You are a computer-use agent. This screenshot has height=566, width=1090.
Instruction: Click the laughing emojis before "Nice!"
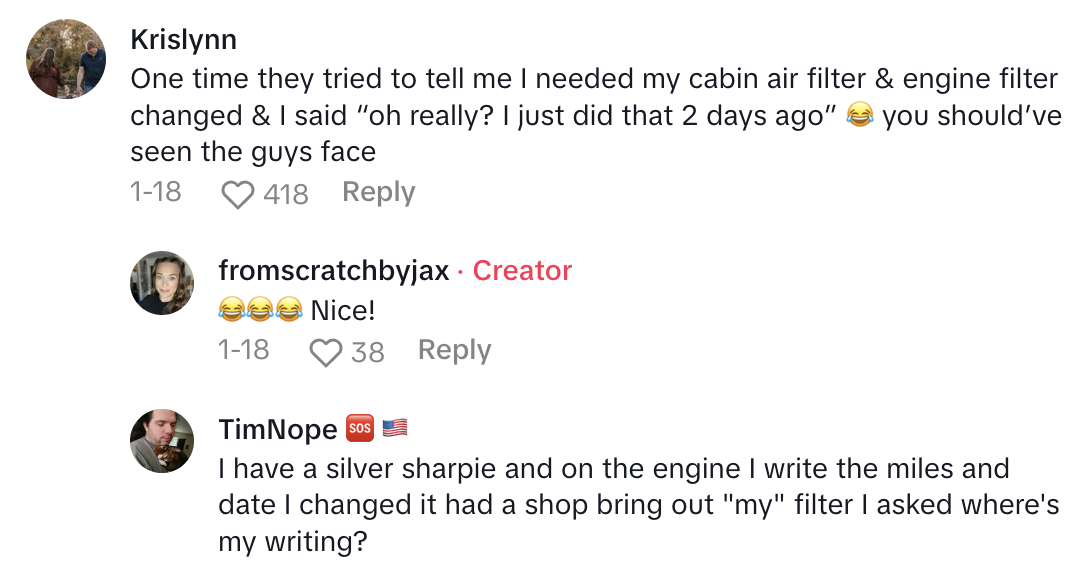[x=260, y=311]
